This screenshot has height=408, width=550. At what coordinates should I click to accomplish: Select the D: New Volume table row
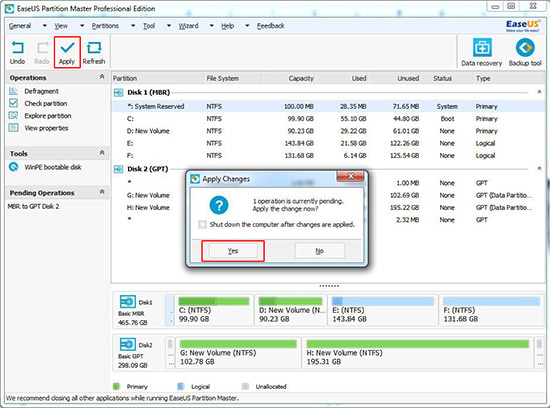(328, 131)
